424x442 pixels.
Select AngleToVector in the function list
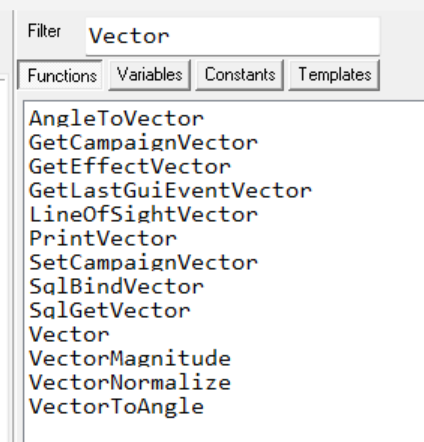click(116, 118)
